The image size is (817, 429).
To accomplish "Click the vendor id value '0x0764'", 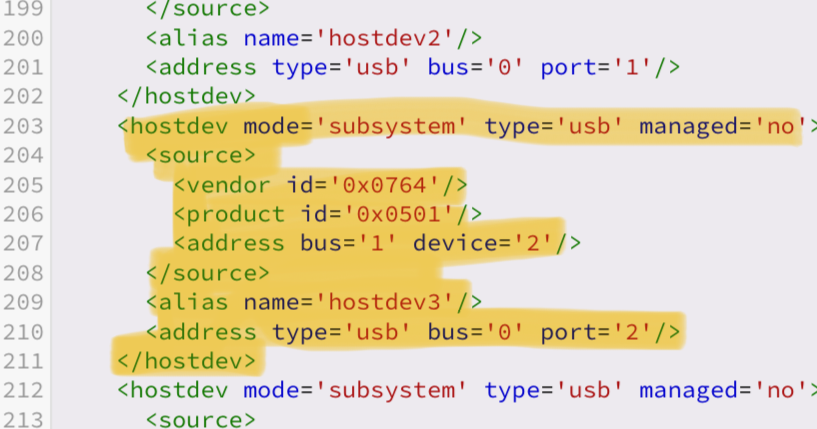I will (x=385, y=185).
